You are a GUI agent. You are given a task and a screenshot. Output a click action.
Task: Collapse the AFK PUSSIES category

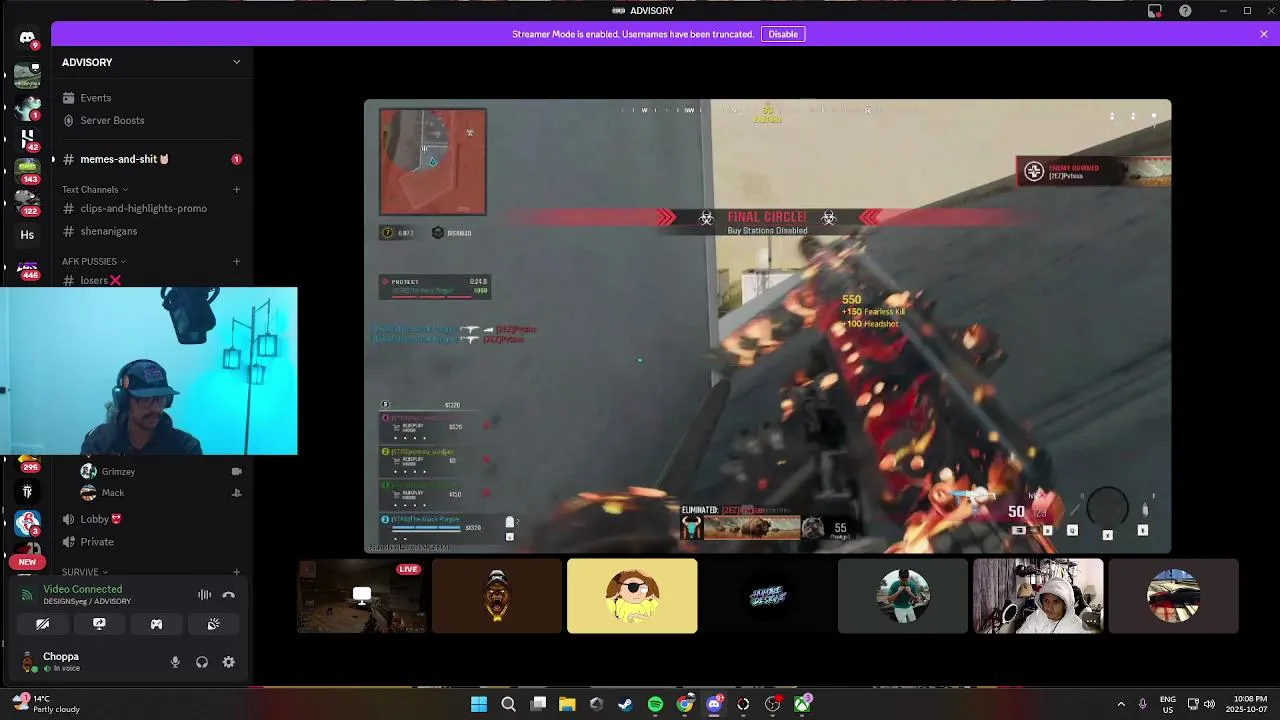[94, 262]
